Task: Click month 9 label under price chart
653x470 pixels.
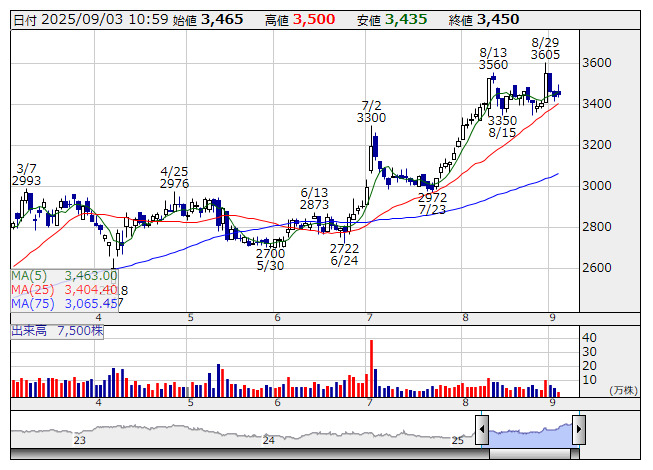Action: [552, 318]
